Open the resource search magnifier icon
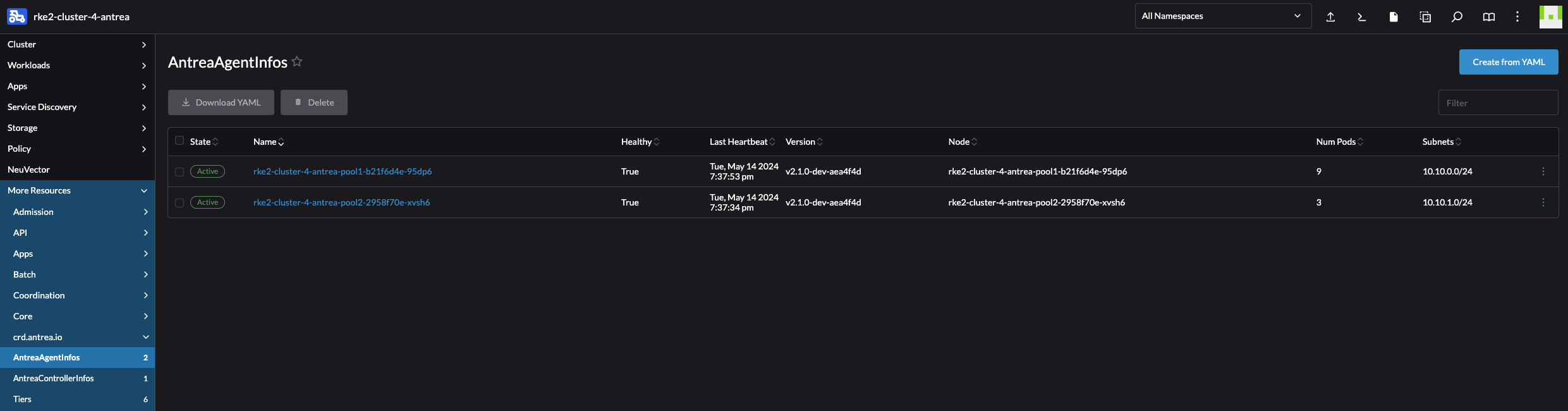 click(x=1457, y=17)
